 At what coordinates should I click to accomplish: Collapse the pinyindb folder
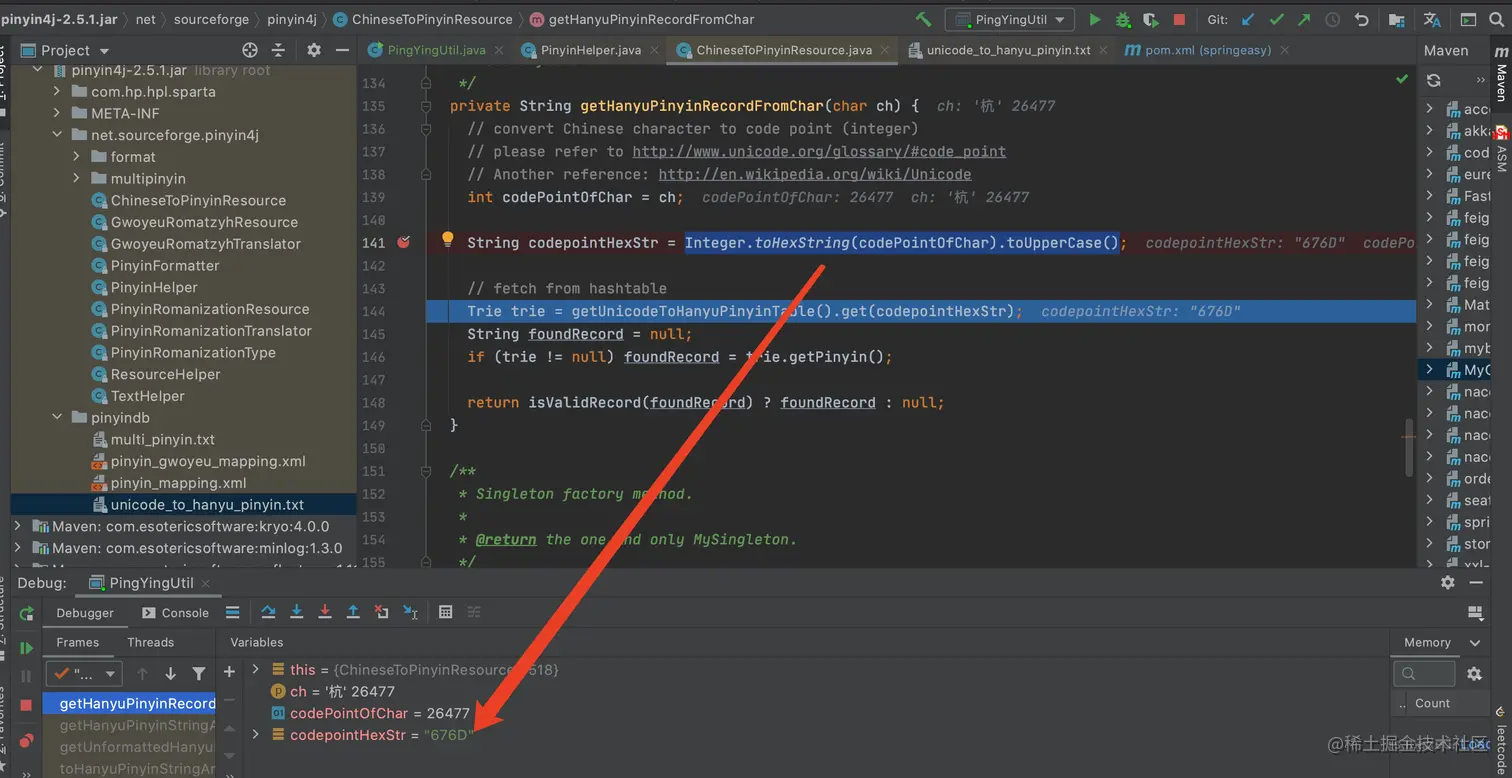(x=58, y=417)
